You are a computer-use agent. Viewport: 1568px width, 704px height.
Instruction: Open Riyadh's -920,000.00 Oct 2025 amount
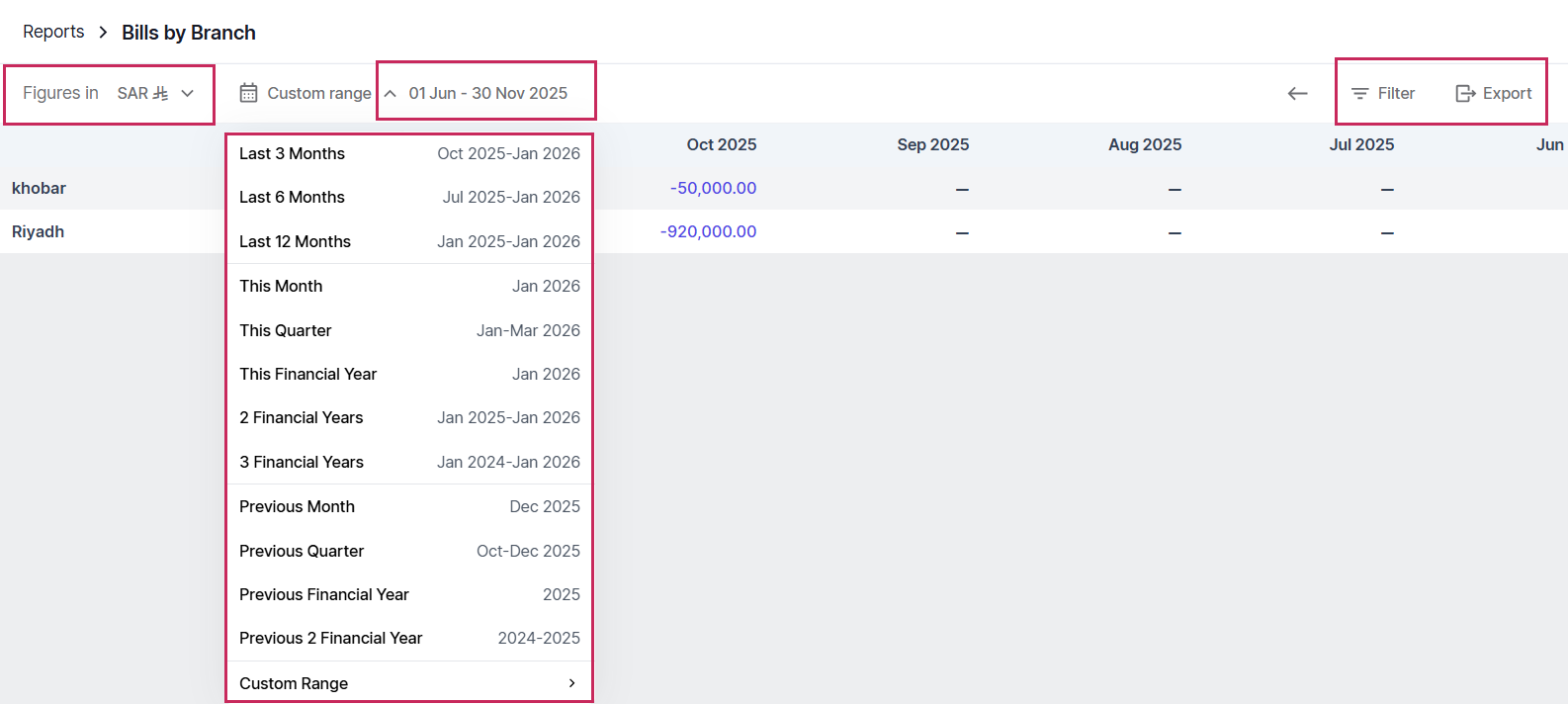tap(708, 231)
